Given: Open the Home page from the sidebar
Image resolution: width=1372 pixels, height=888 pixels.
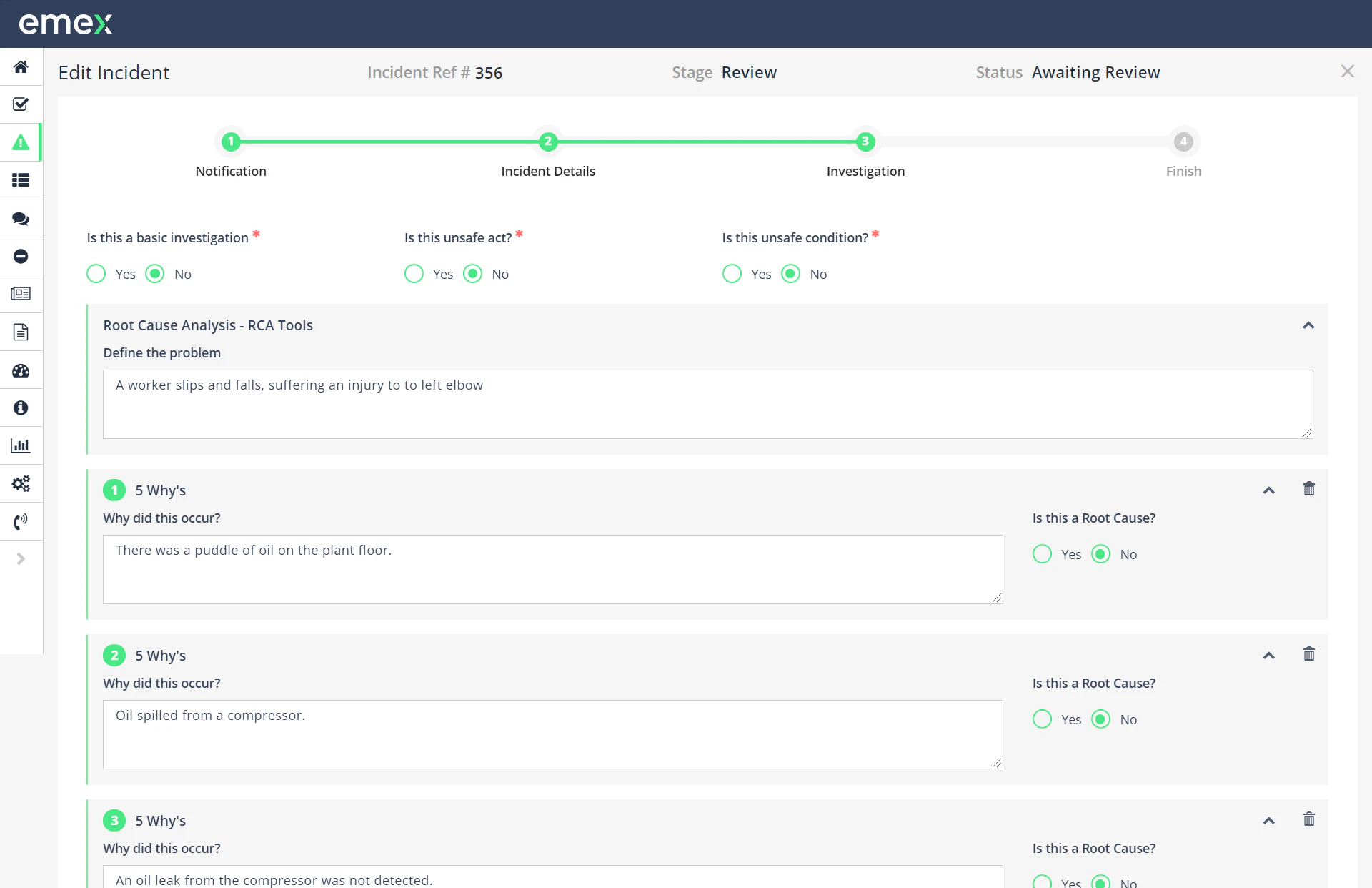Looking at the screenshot, I should point(21,66).
